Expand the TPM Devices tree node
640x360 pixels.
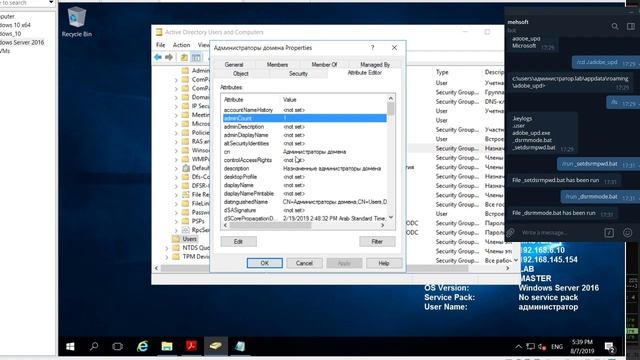pyautogui.click(x=167, y=257)
